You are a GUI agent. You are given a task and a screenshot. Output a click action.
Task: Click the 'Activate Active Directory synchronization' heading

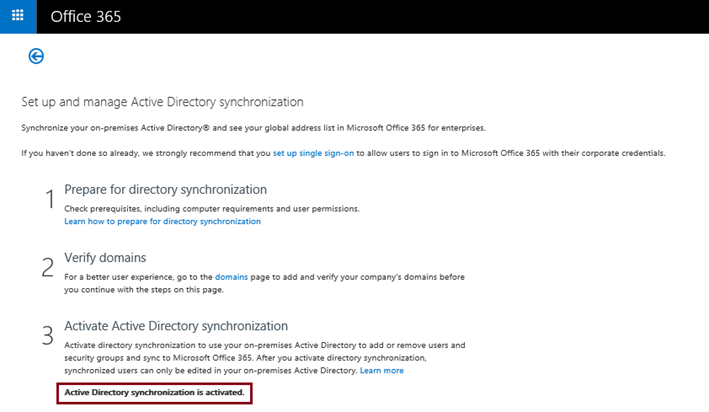(x=176, y=326)
